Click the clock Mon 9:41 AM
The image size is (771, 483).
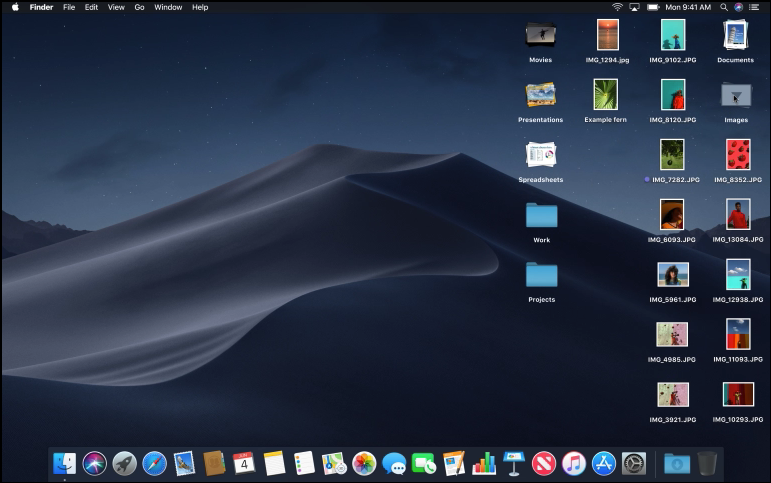coord(688,7)
